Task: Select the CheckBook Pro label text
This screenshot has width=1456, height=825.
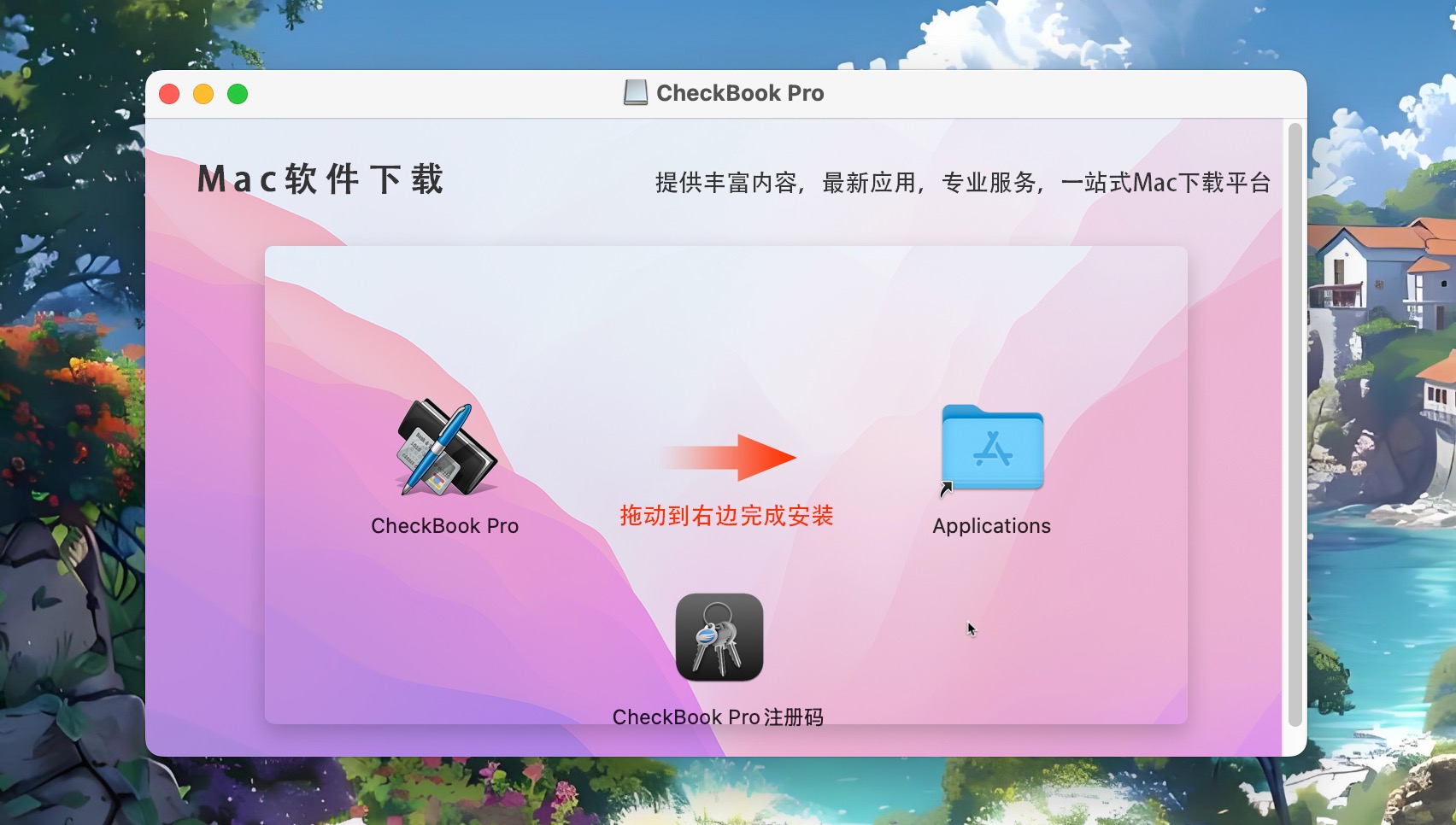Action: coord(444,526)
